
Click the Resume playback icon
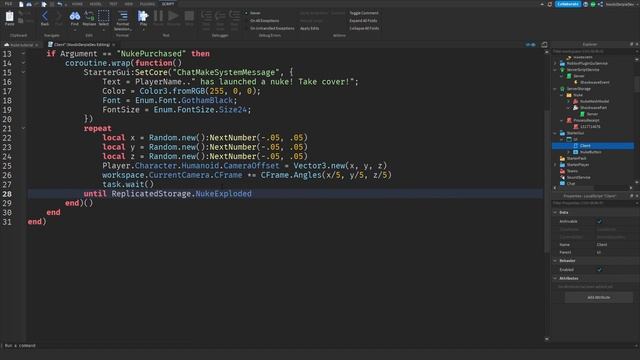pyautogui.click(x=173, y=16)
